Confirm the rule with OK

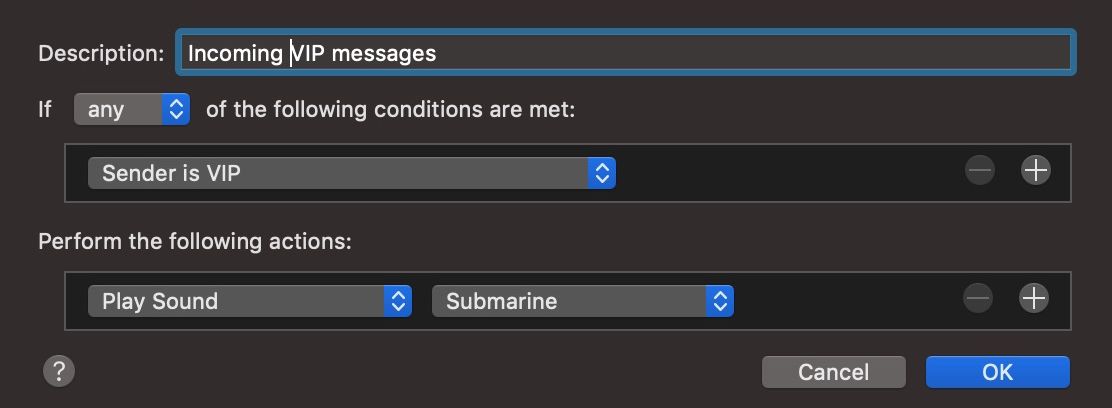point(997,372)
